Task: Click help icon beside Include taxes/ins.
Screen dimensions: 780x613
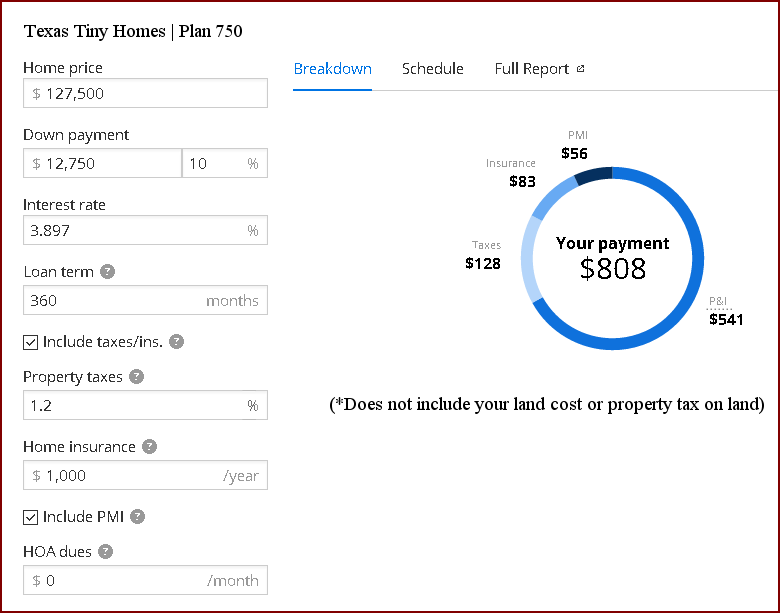Action: pos(176,341)
